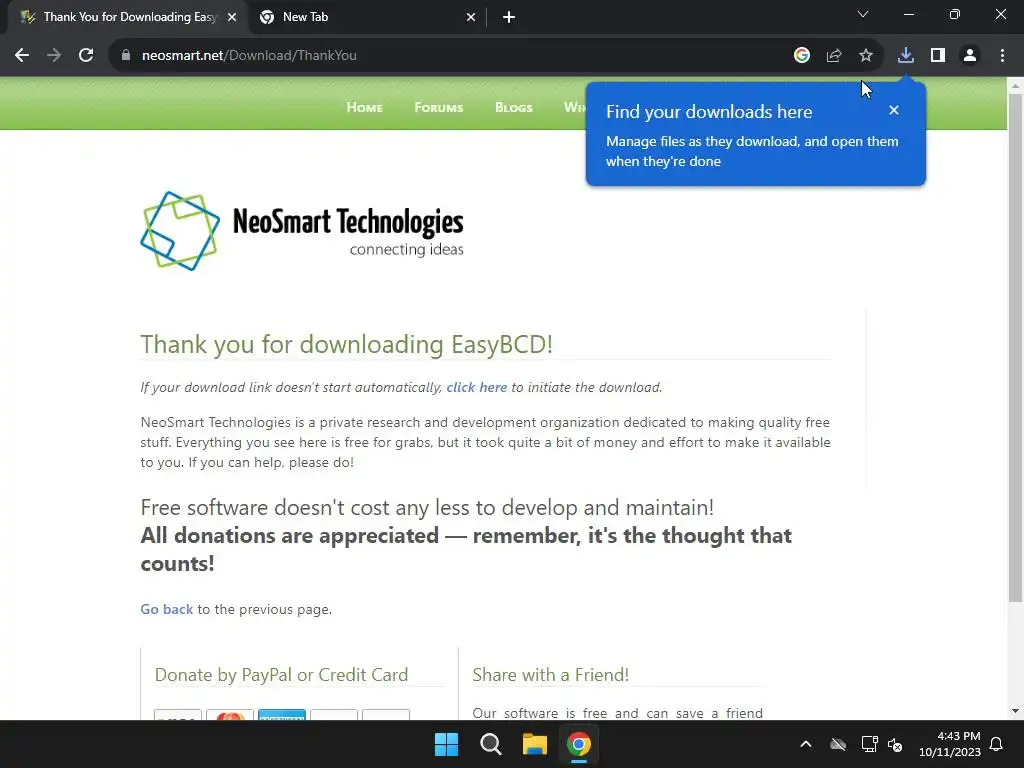Click the scrollbar up arrow
Screen dimensions: 1024x768
click(1015, 86)
